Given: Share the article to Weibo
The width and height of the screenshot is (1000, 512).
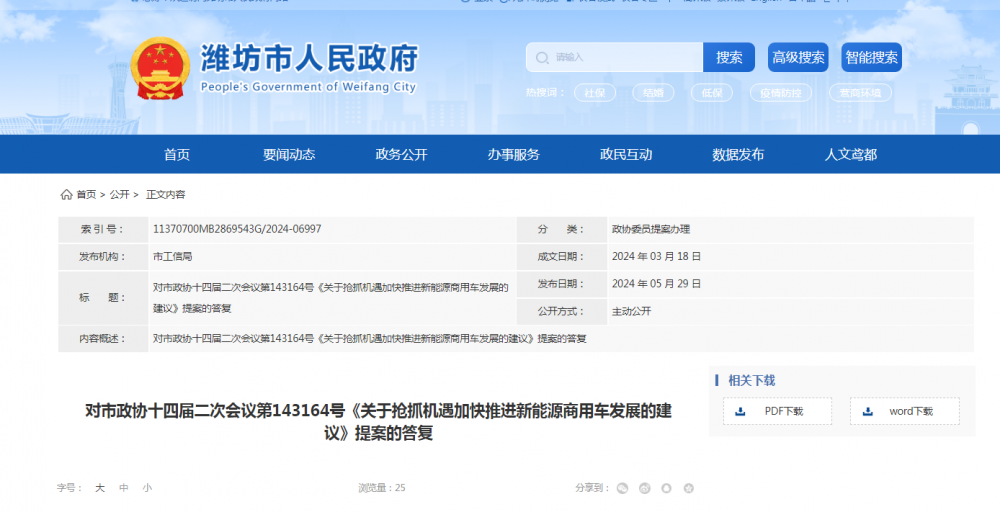Looking at the screenshot, I should (644, 489).
